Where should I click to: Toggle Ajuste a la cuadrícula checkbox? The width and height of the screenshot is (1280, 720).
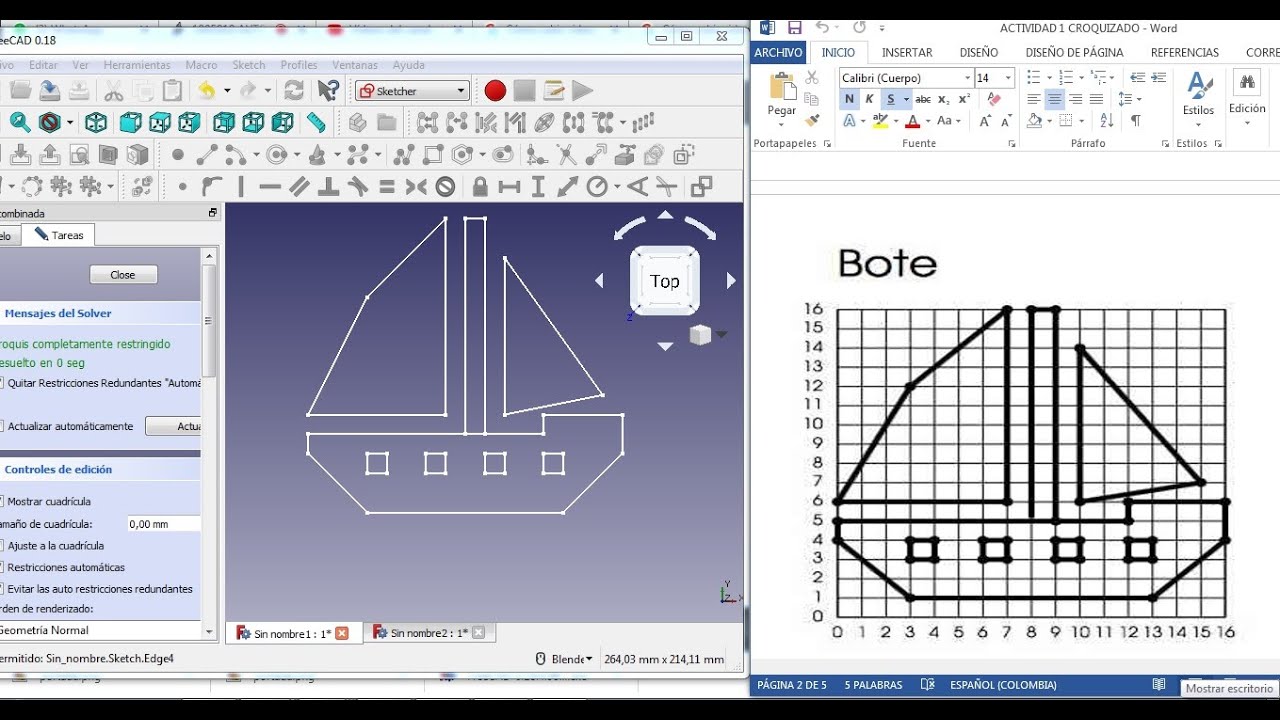pos(2,545)
